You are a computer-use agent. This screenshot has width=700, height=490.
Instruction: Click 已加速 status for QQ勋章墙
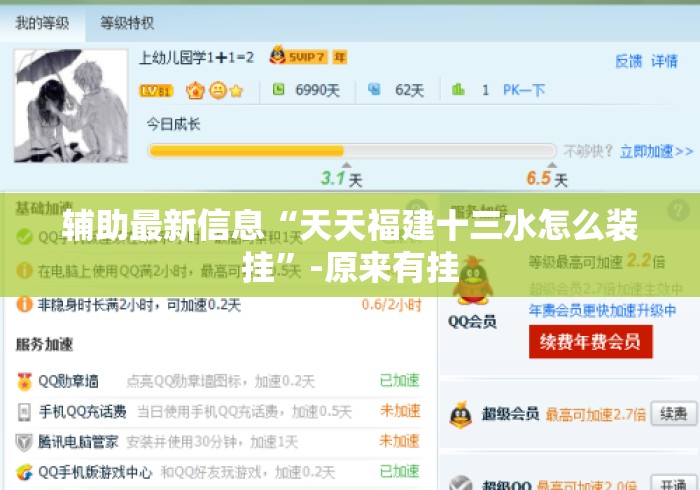(400, 381)
